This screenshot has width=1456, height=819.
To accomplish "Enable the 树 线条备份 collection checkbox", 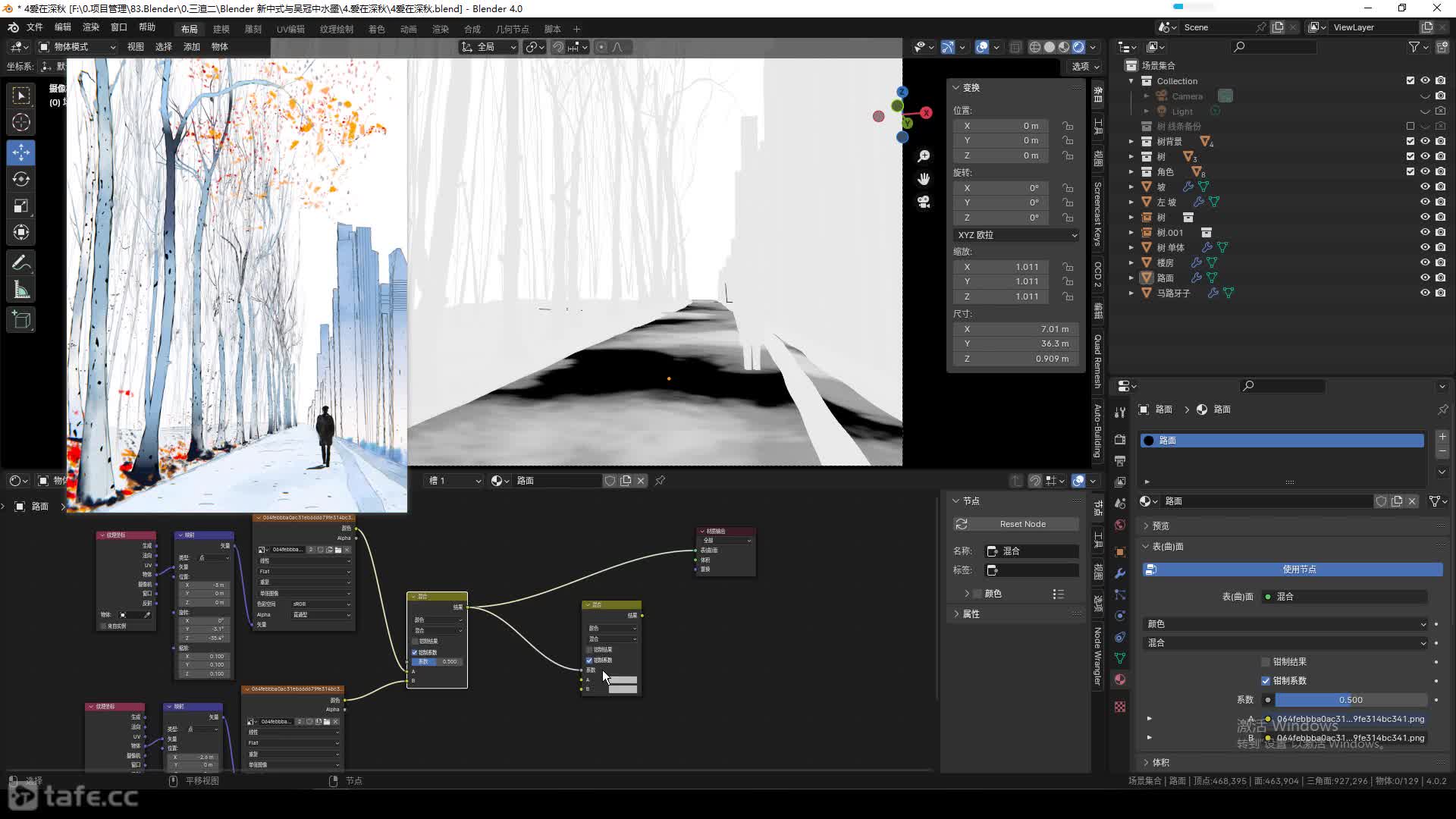I will 1410,126.
